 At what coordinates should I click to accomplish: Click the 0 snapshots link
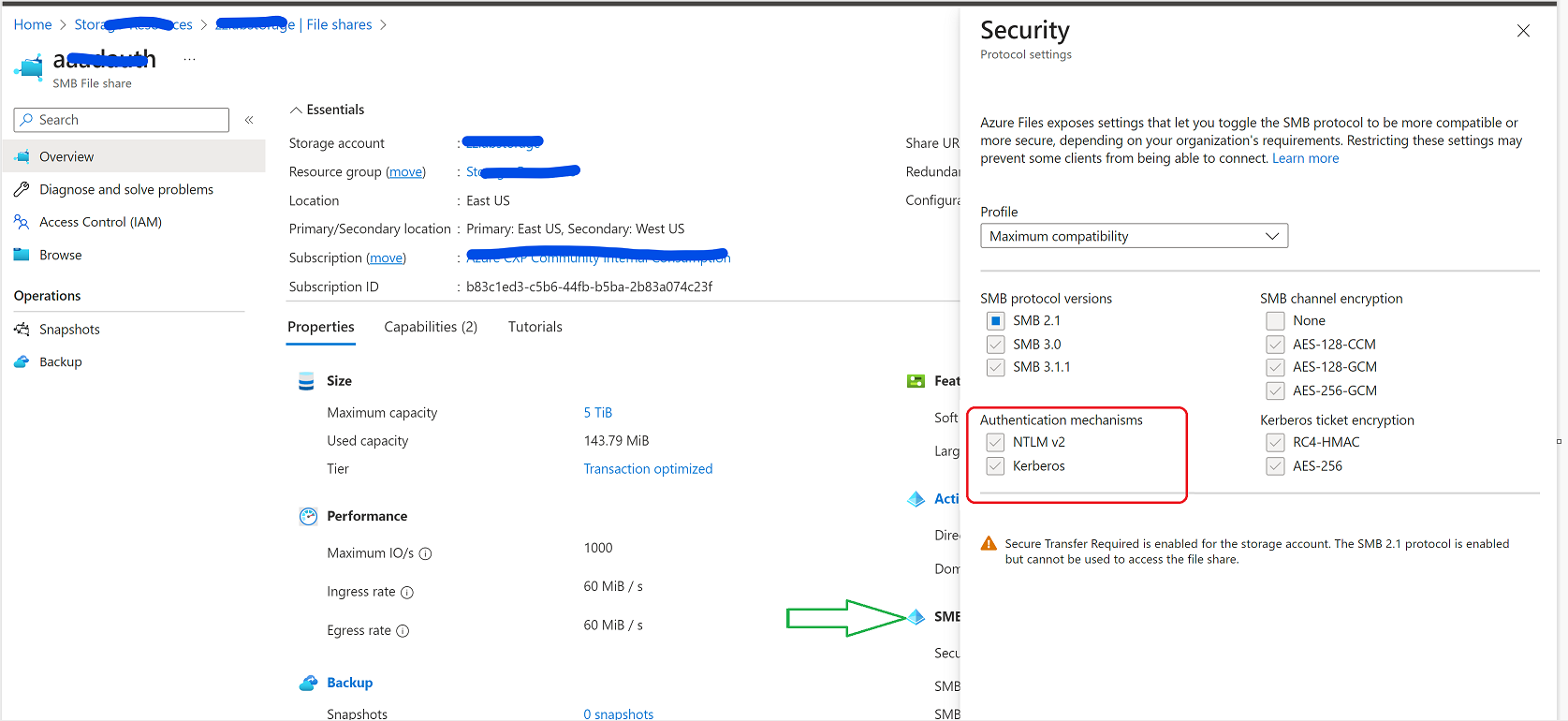click(619, 714)
